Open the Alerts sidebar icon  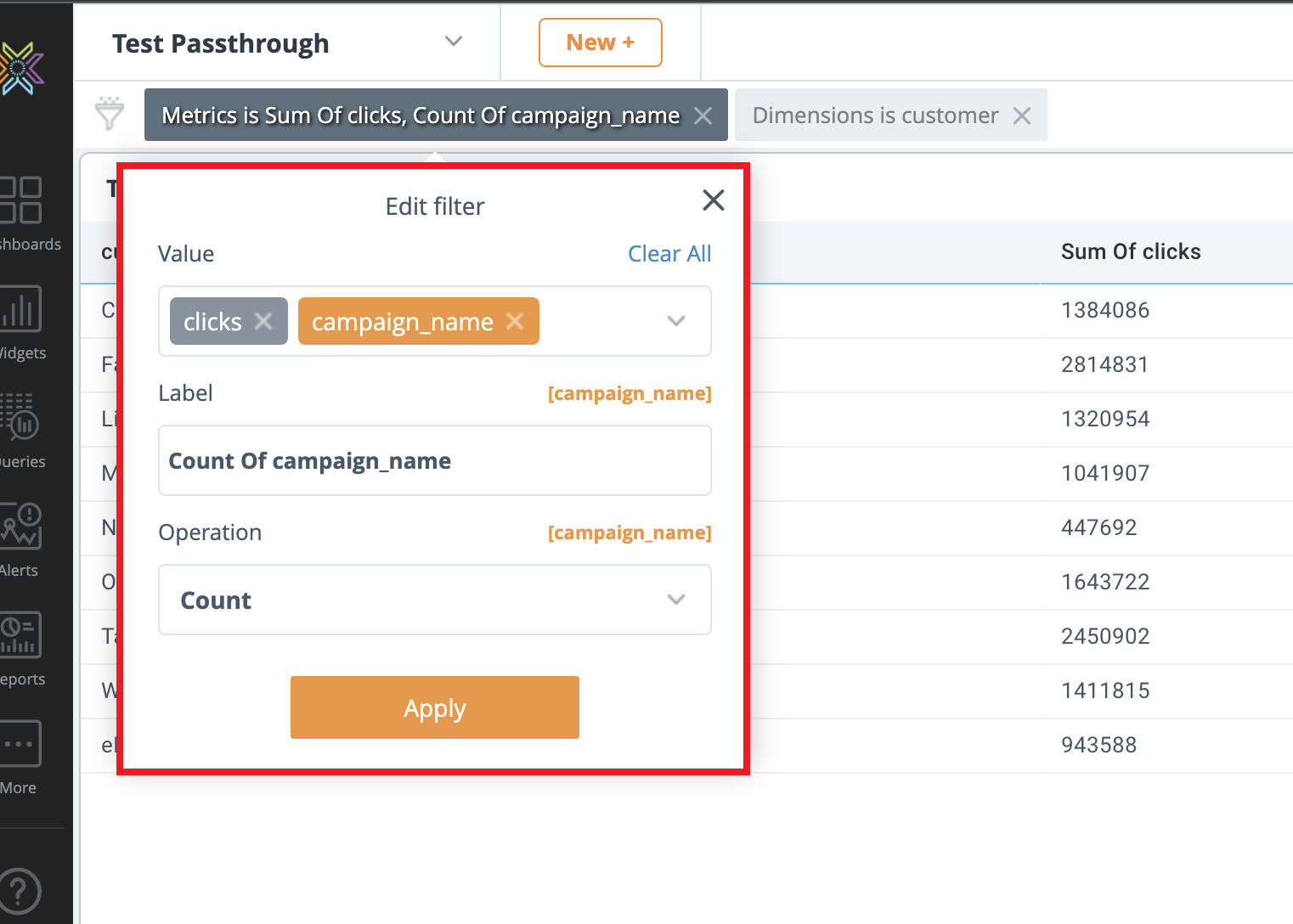21,527
